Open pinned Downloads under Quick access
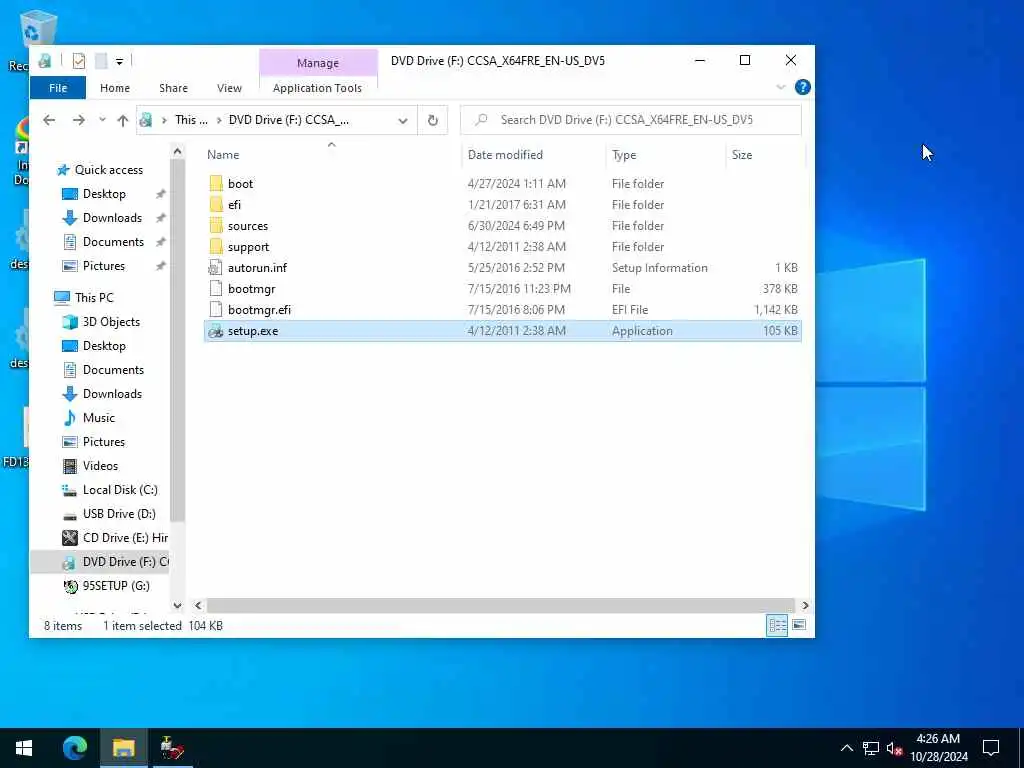1024x768 pixels. (x=112, y=218)
